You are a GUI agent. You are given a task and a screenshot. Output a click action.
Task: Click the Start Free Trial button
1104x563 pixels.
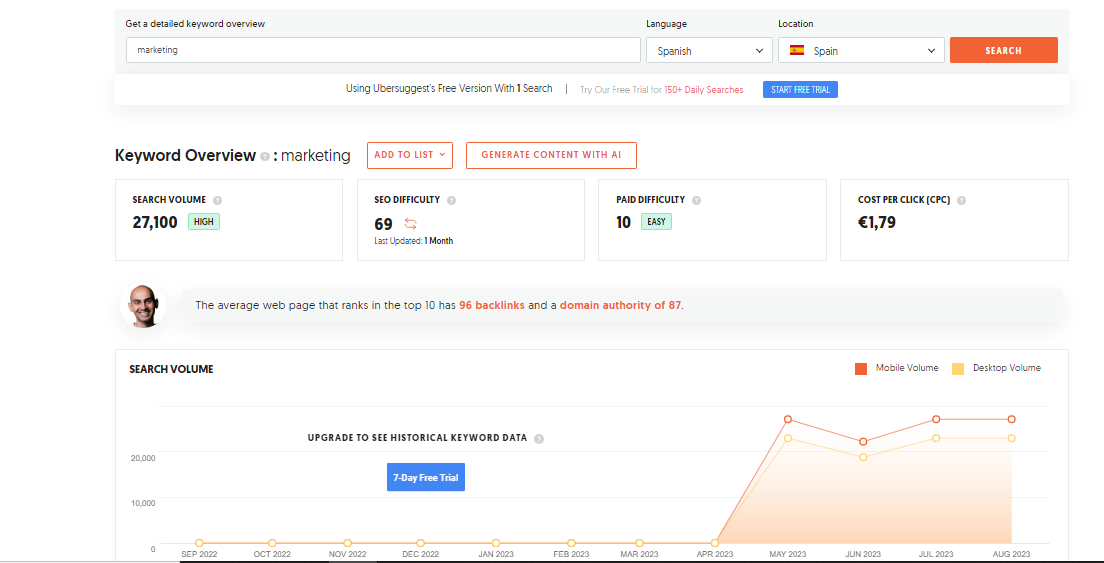[x=801, y=89]
